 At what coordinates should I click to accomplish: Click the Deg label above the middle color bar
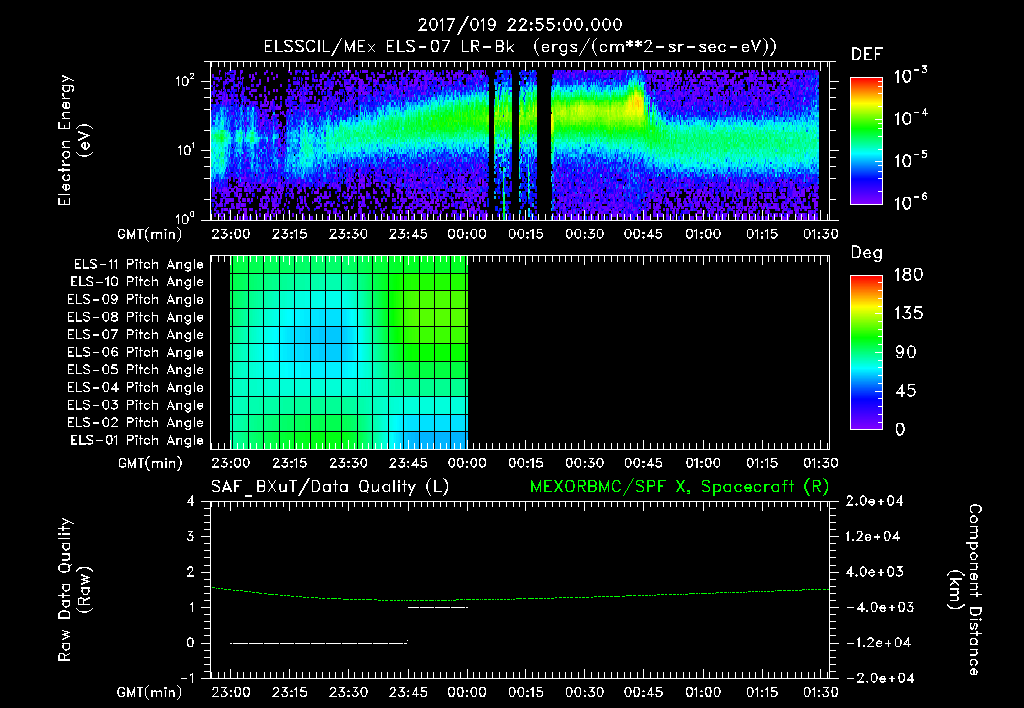click(867, 253)
